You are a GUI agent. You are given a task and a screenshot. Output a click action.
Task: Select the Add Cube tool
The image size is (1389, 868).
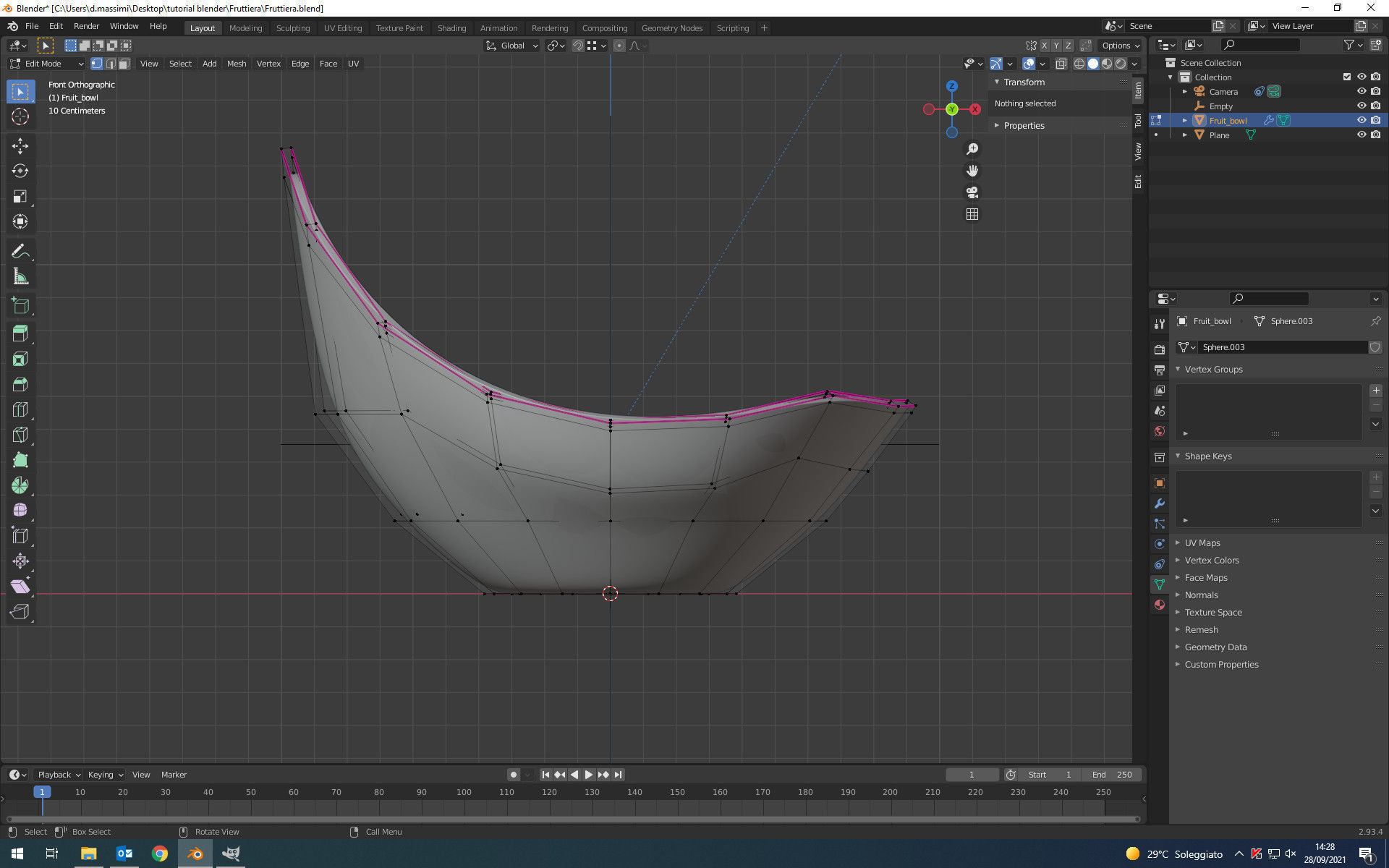click(x=20, y=306)
